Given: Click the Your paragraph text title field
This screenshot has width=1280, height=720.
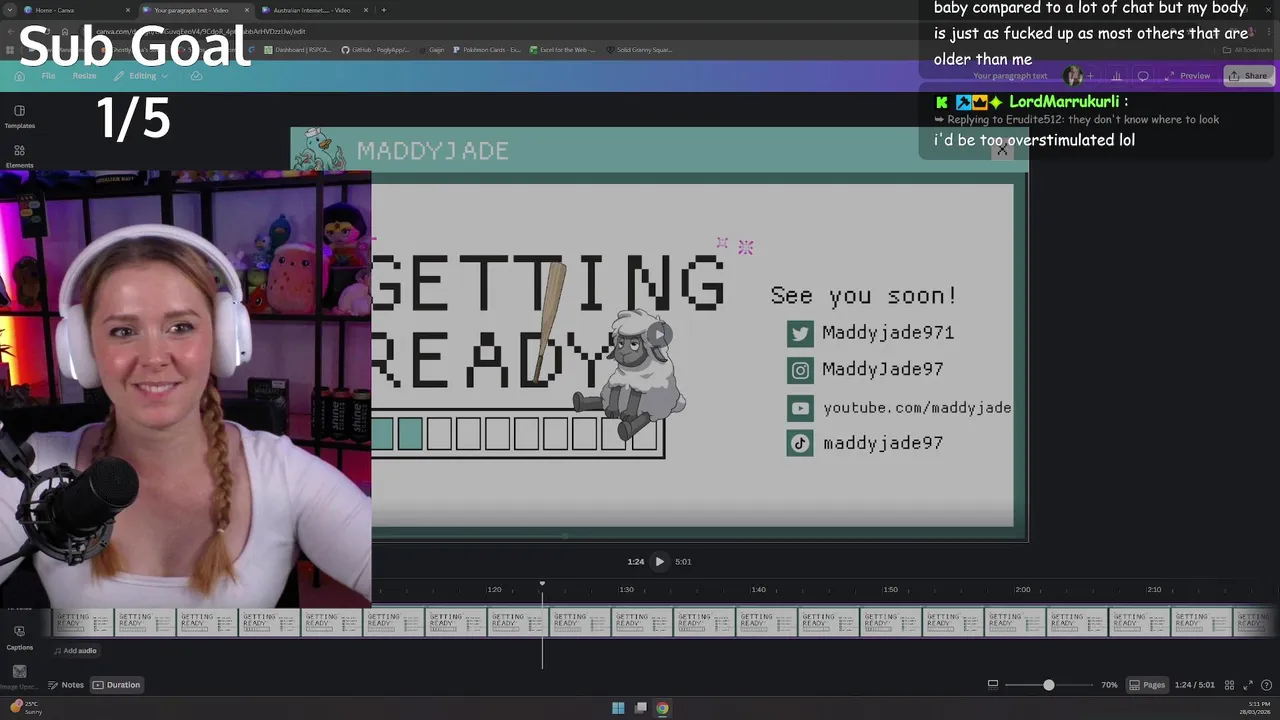Looking at the screenshot, I should point(1010,76).
